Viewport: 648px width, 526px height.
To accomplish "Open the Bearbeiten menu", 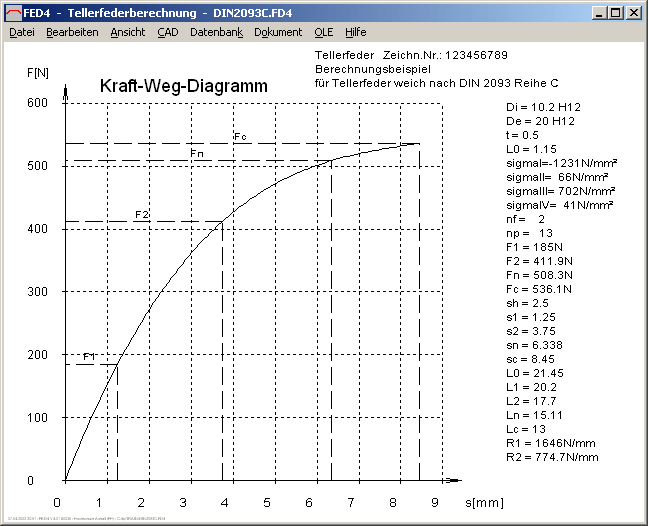I will pyautogui.click(x=72, y=32).
